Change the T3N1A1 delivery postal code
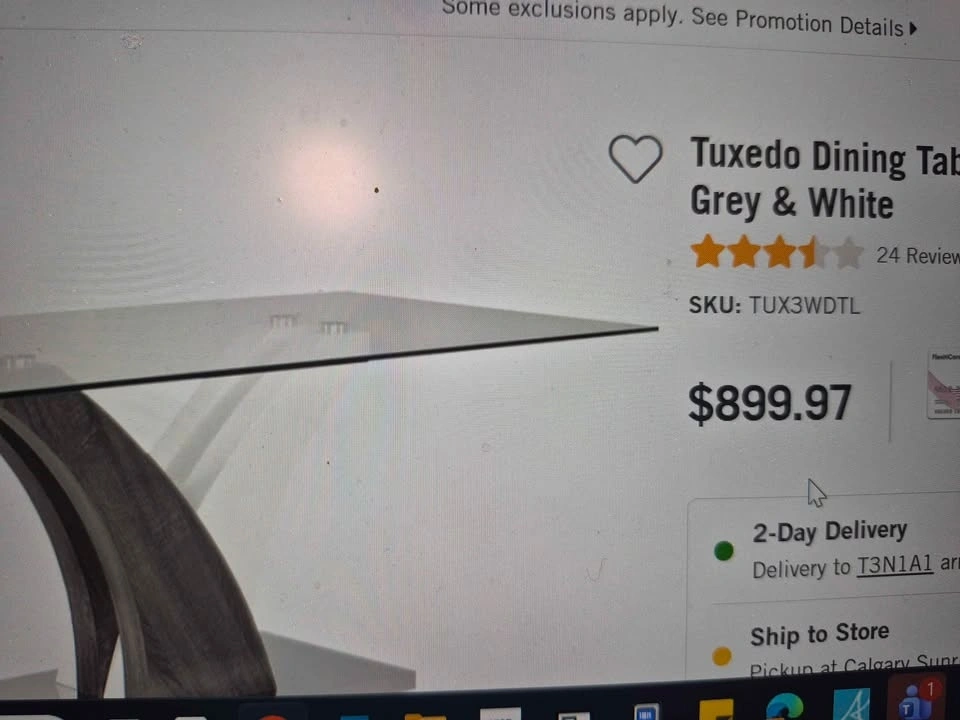The height and width of the screenshot is (720, 960). pos(894,564)
